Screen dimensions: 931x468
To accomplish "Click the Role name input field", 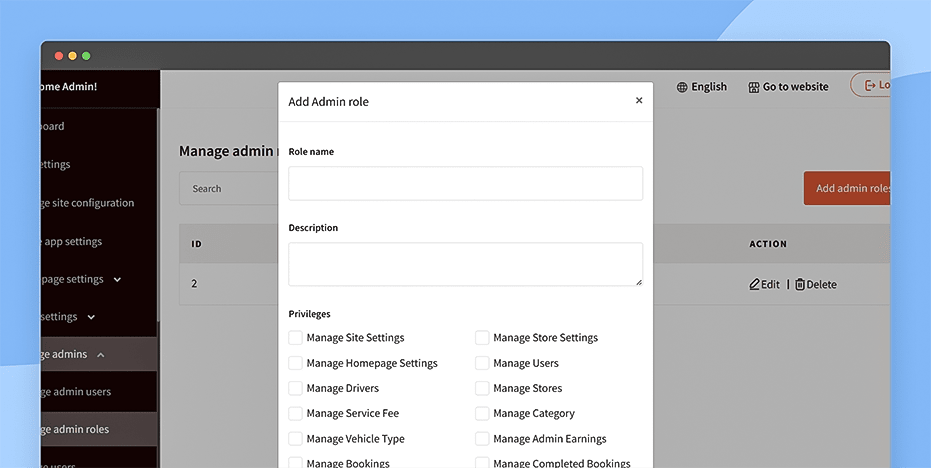I will pos(466,183).
